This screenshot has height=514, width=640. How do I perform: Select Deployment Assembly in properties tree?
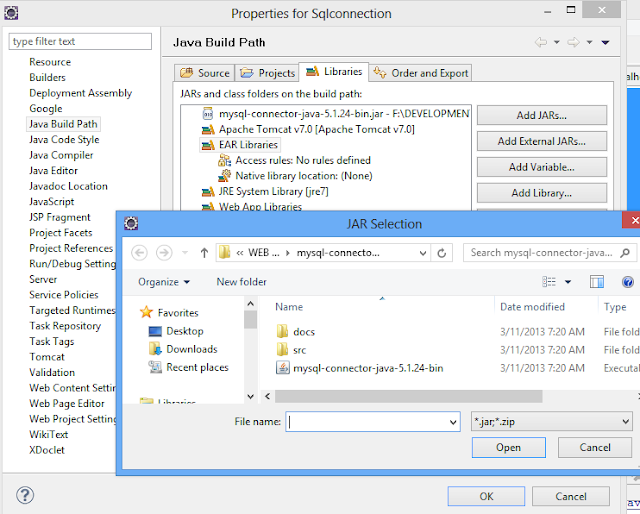tap(80, 93)
